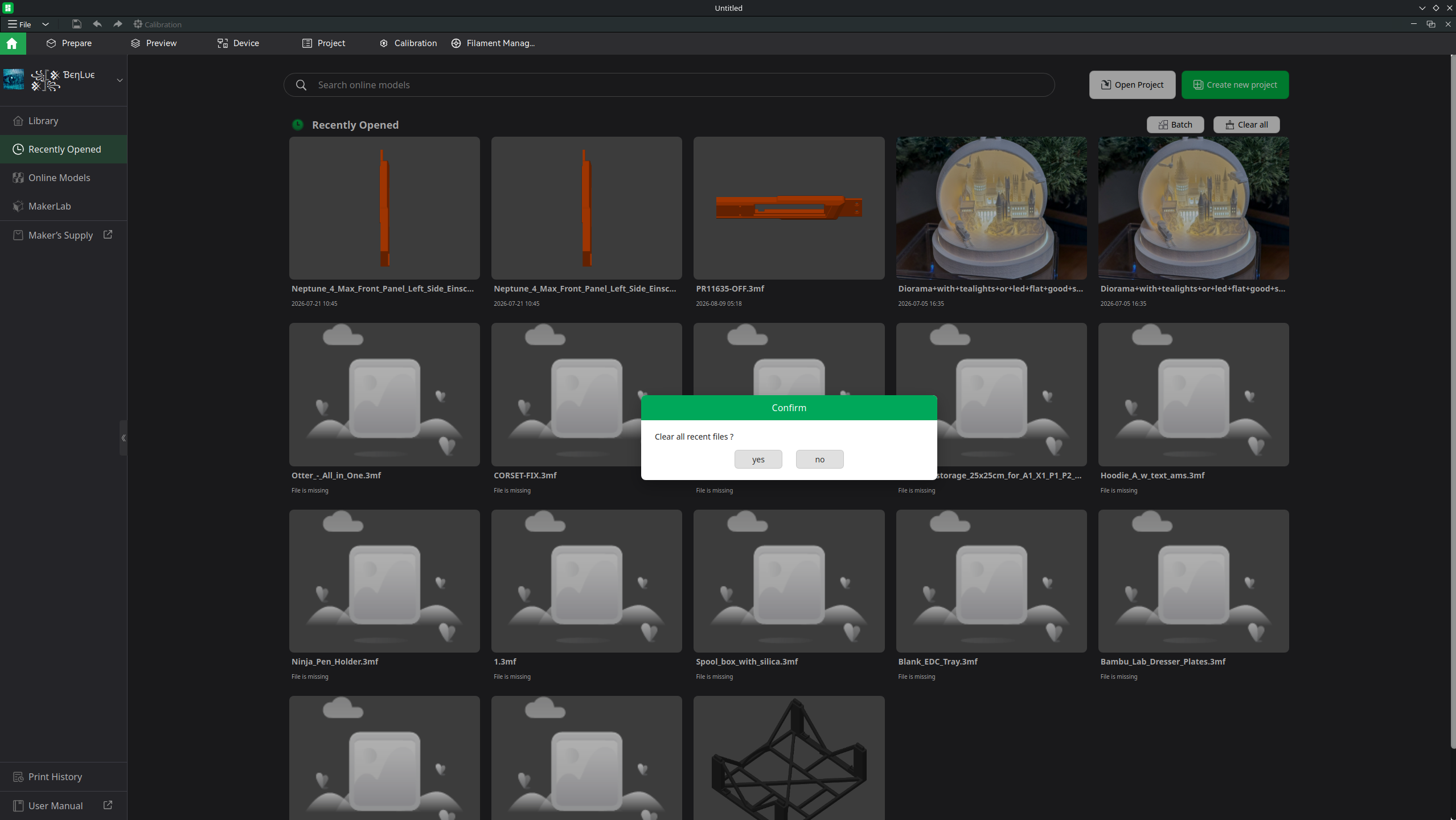The image size is (1456, 820).
Task: Click the BenLue user avatar
Action: pos(14,80)
